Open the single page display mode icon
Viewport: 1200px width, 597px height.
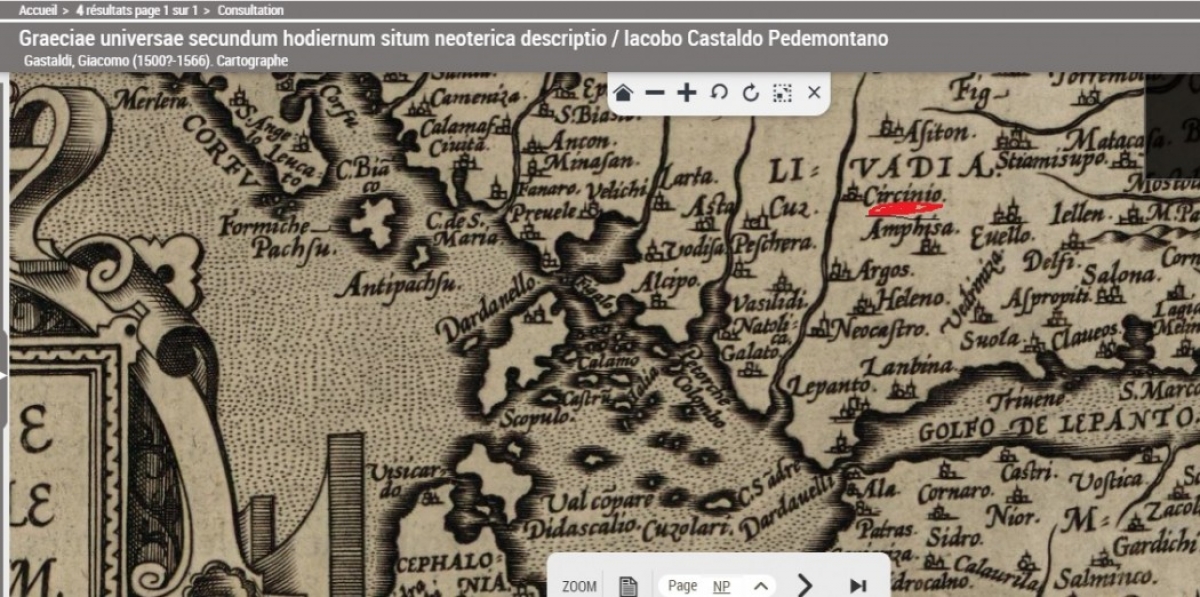[628, 586]
